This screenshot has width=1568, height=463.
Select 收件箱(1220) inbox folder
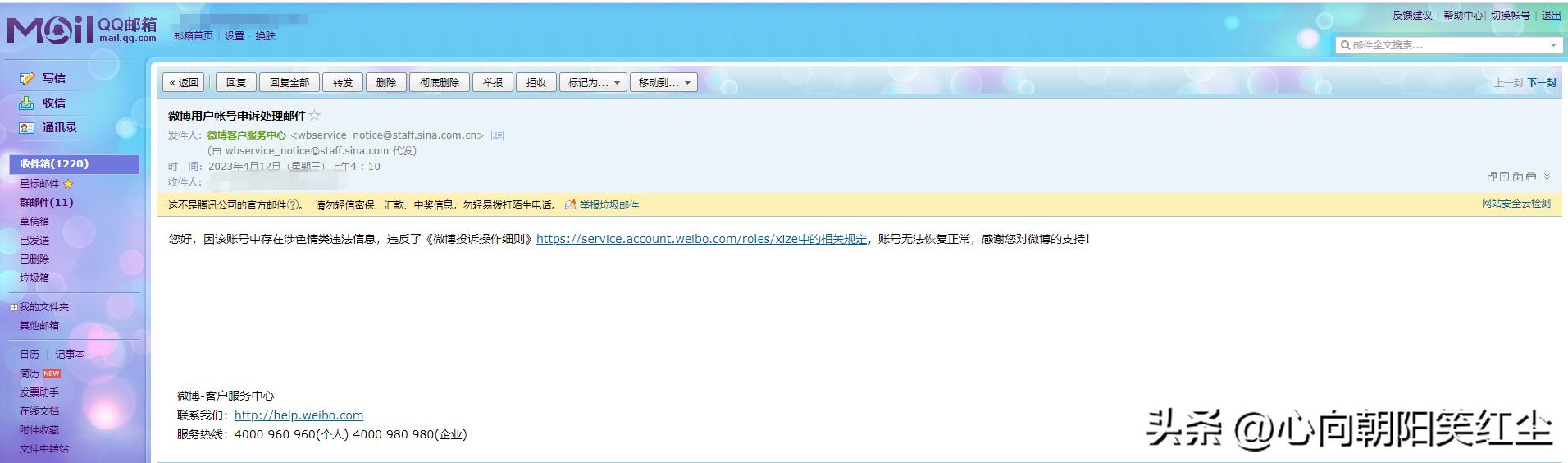tap(75, 164)
